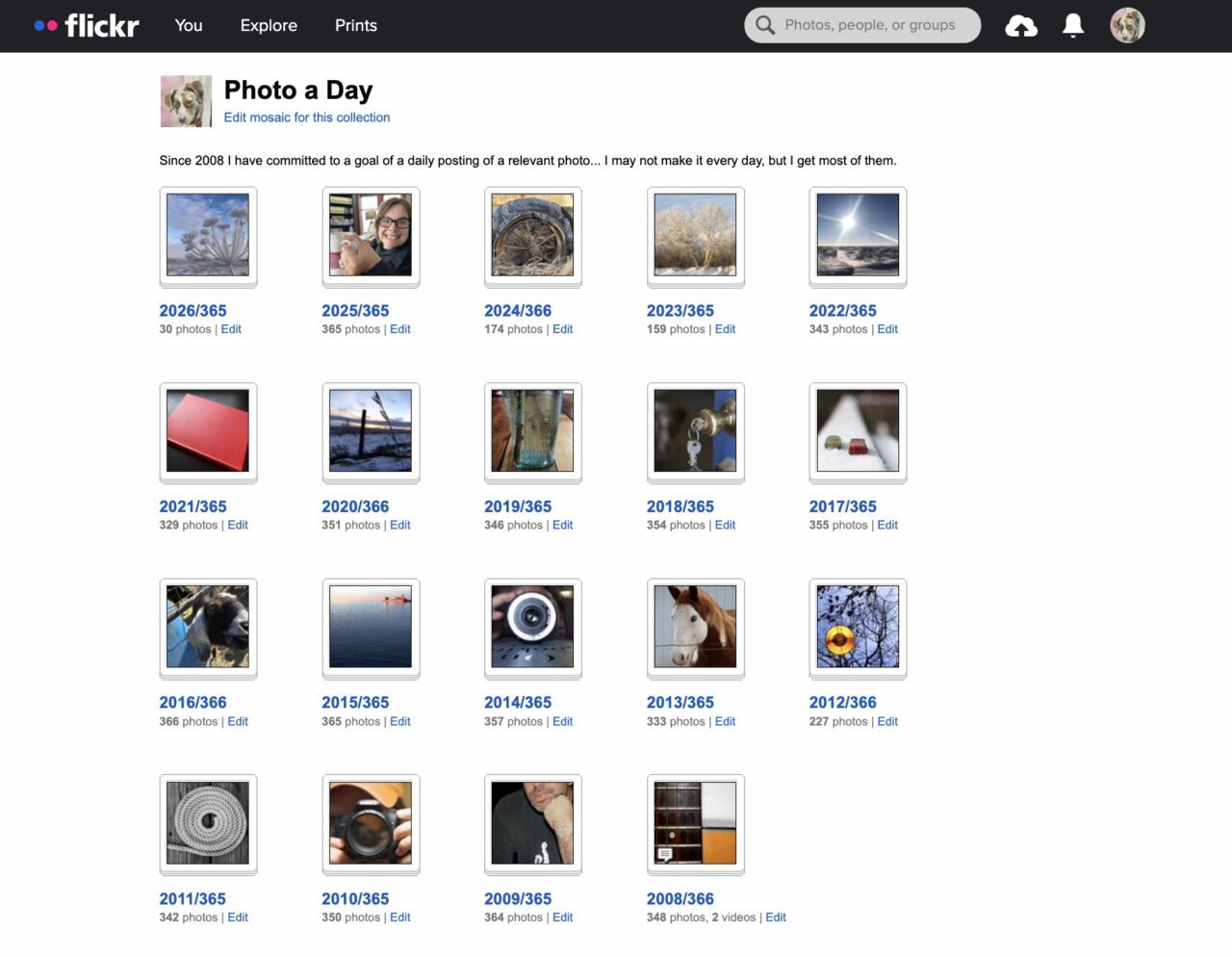
Task: Click the rope coil thumbnail for 2011/365
Action: click(207, 822)
